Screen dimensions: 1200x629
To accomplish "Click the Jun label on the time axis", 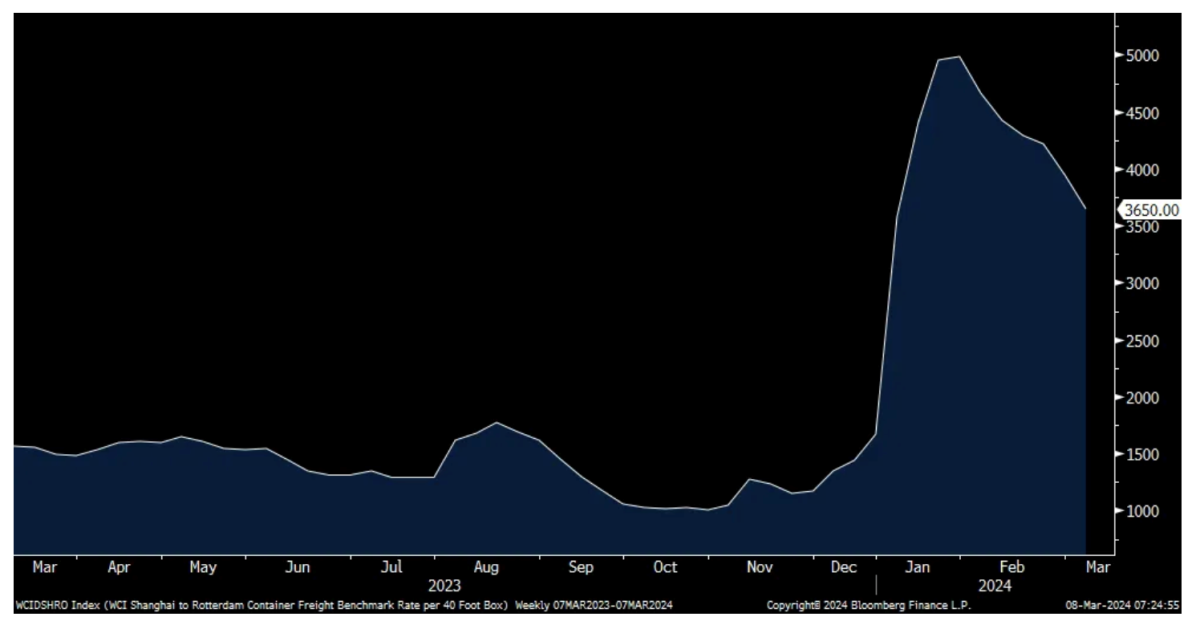I will (297, 567).
